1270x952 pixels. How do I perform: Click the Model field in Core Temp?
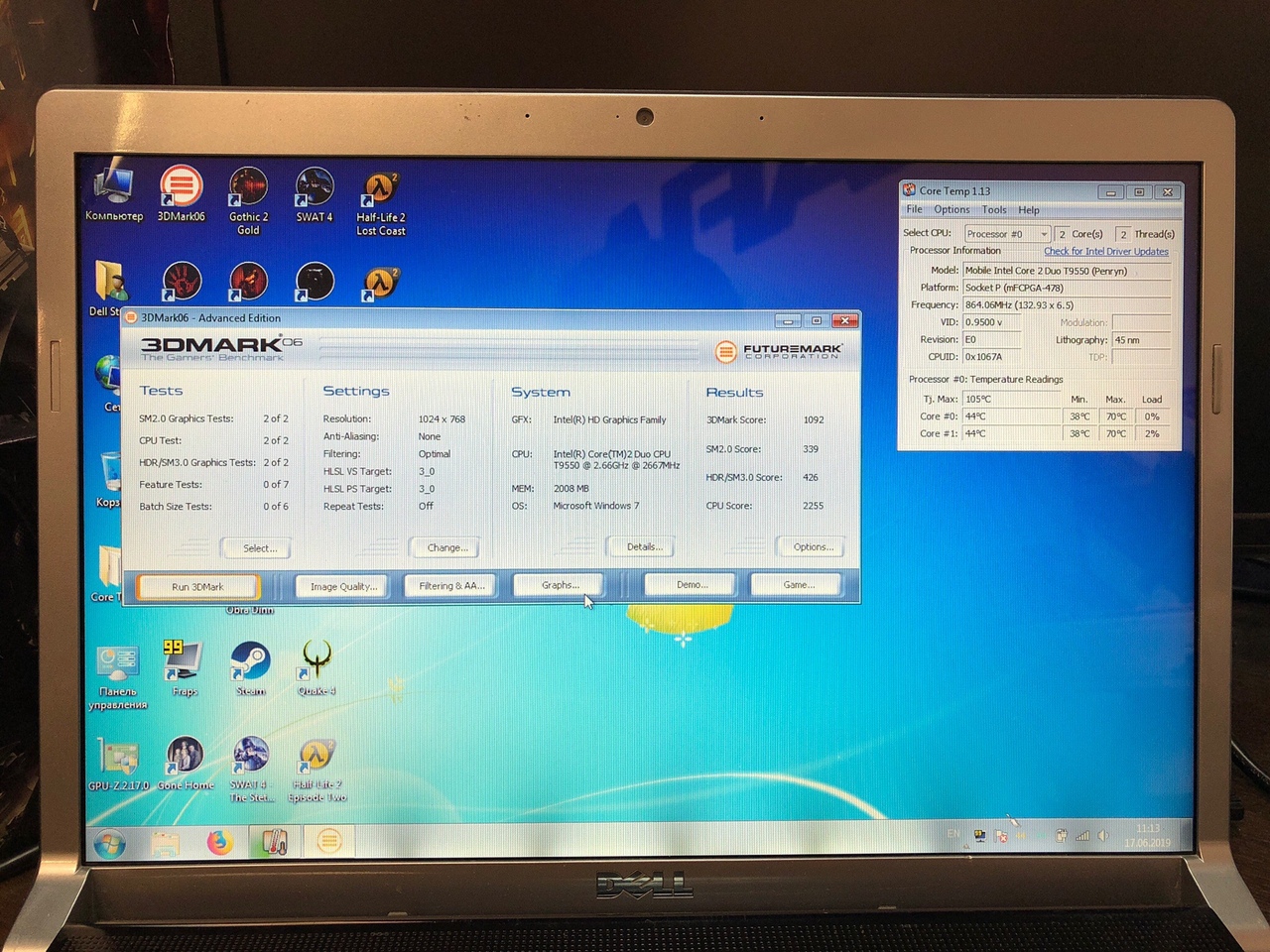(x=1067, y=271)
